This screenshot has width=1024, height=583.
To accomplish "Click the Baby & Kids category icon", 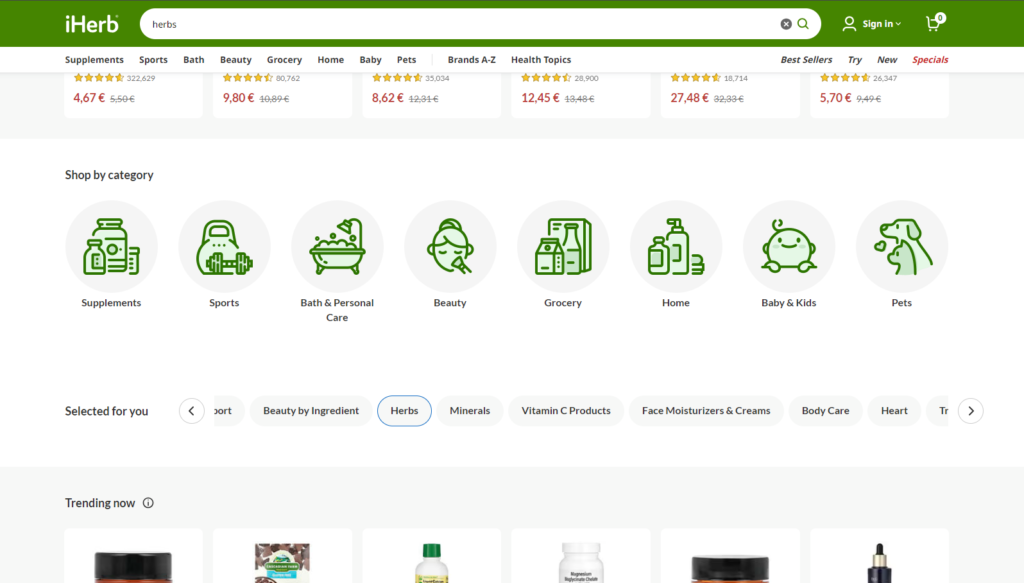I will click(789, 246).
